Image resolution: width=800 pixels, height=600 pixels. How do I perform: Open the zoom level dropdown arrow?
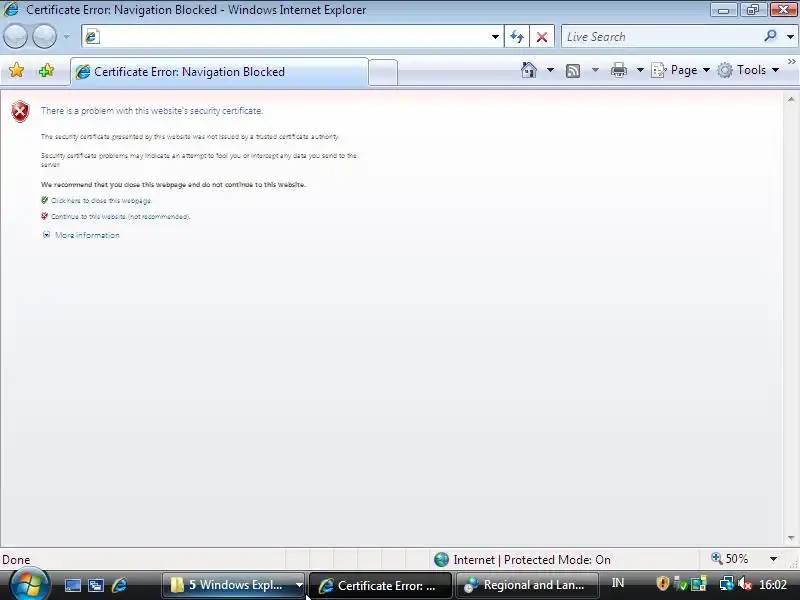[x=773, y=559]
